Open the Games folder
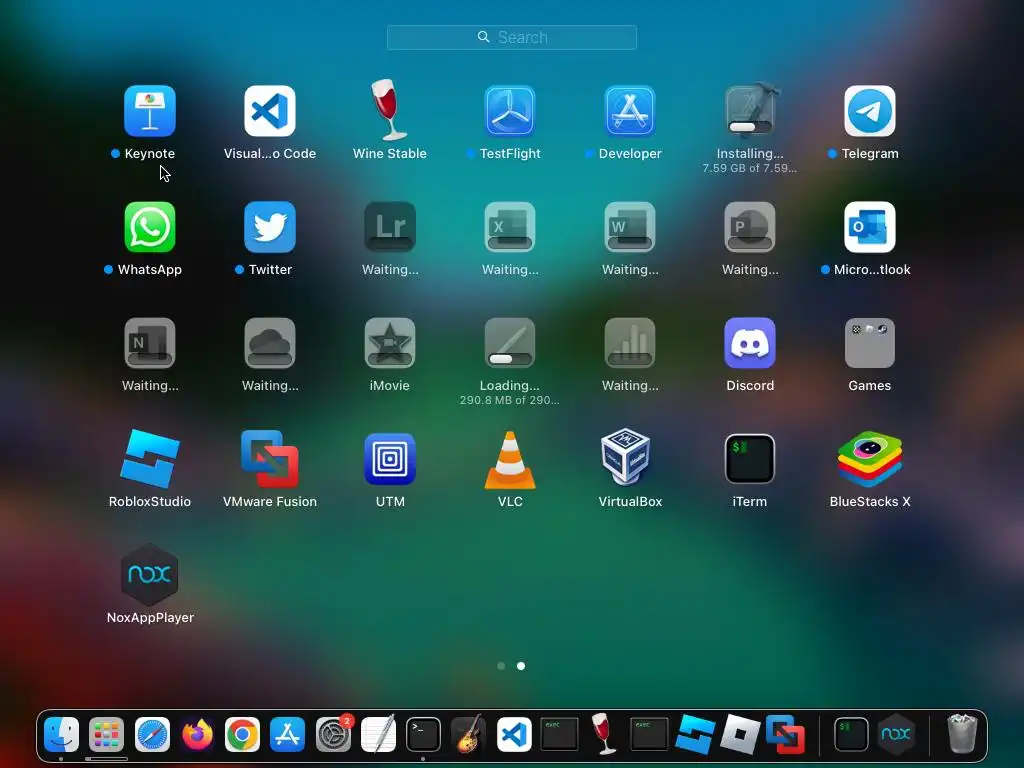Screen dimensions: 1024x768 [x=870, y=343]
